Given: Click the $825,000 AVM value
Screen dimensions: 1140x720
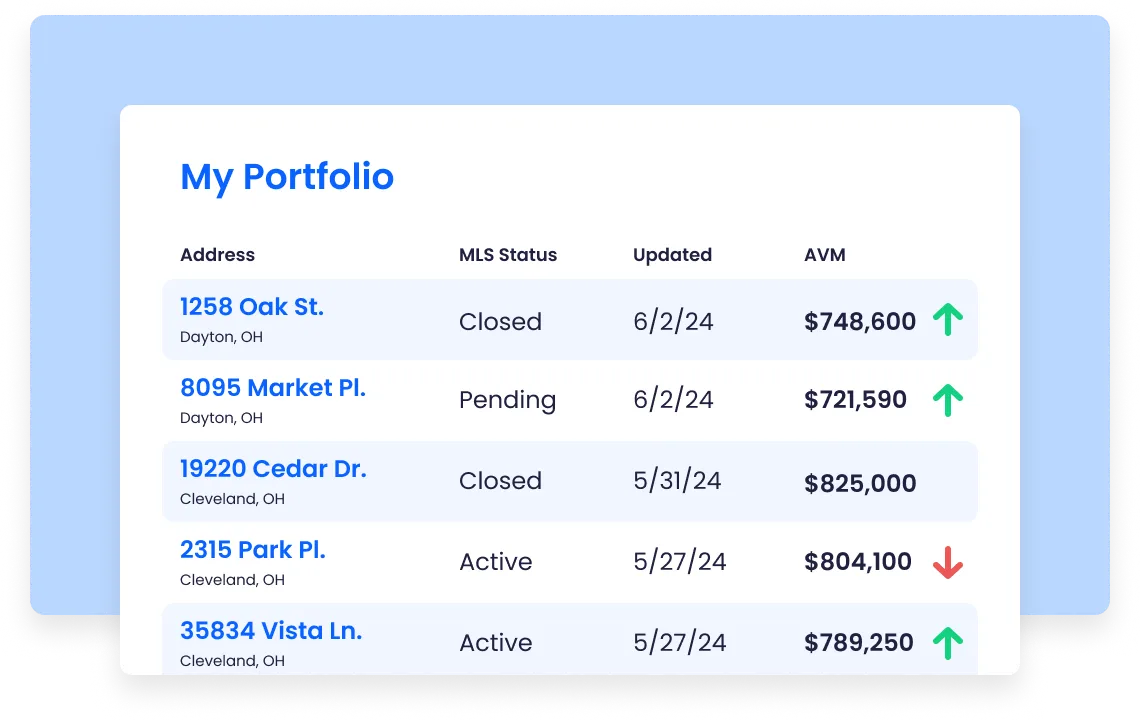Looking at the screenshot, I should tap(860, 483).
